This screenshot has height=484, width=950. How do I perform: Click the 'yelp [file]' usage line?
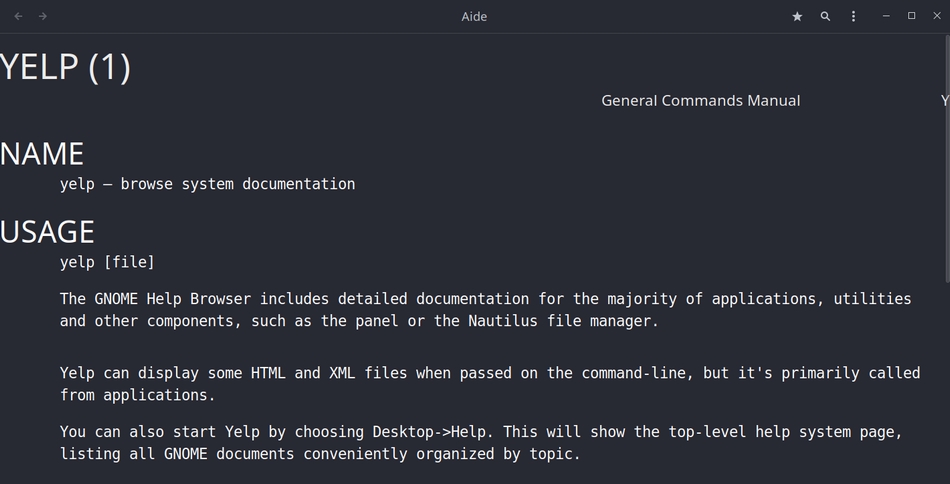[x=107, y=262]
